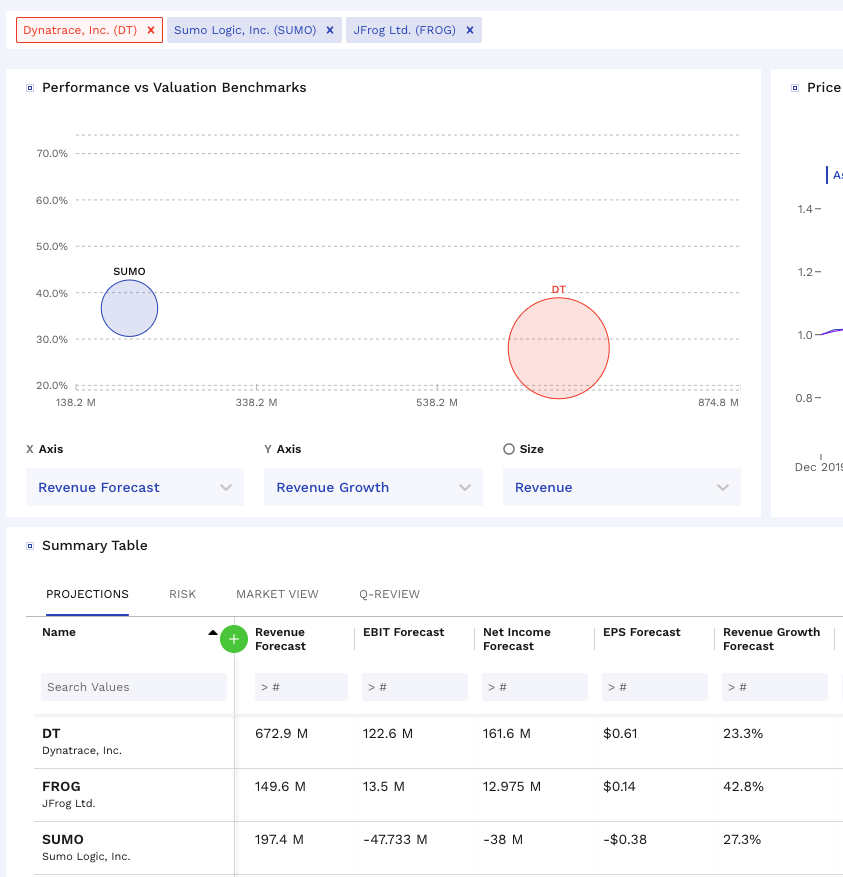Switch to the MARKET VIEW tab
Screen dimensions: 843x877
click(277, 594)
